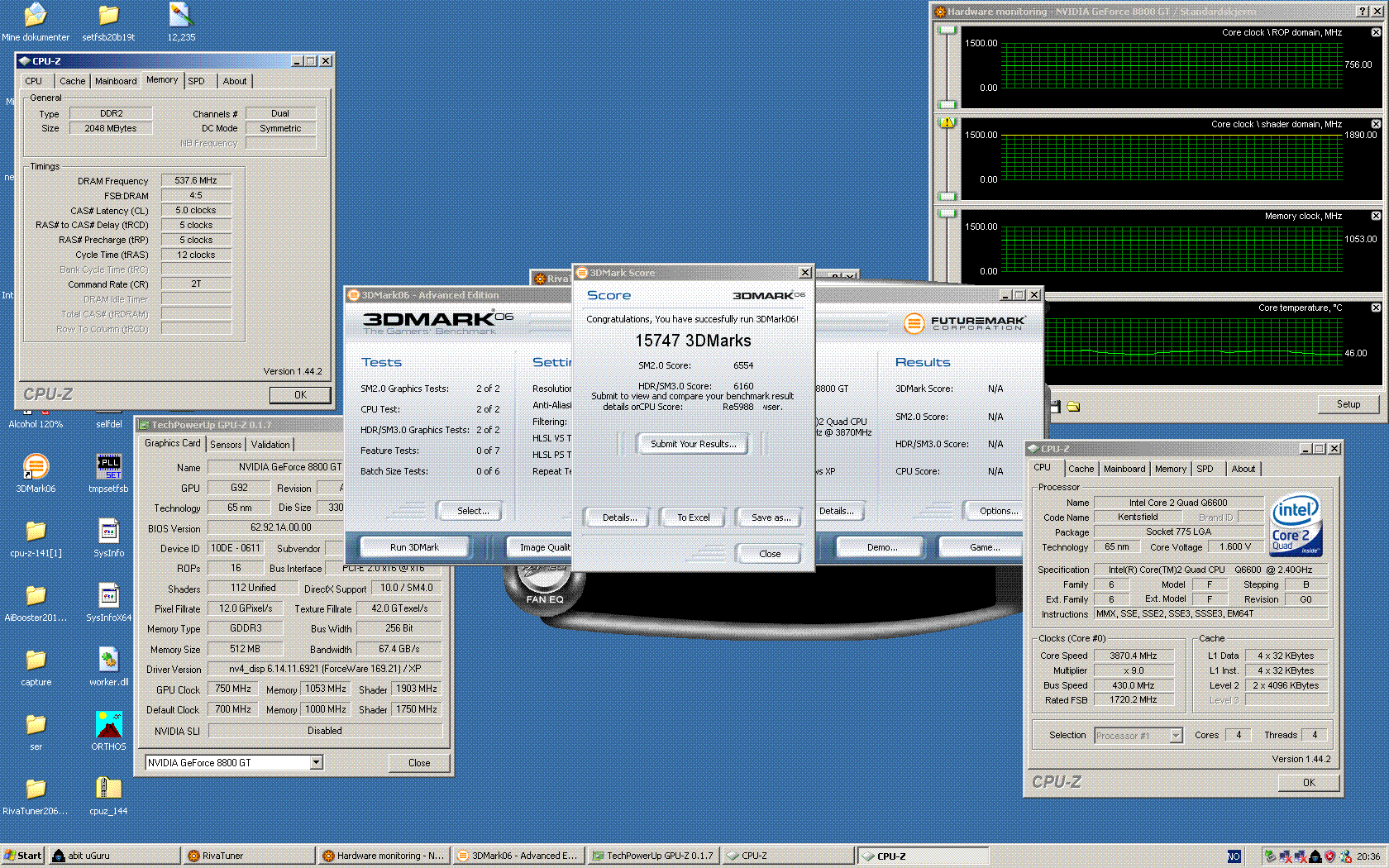Screen dimensions: 1389x868
Task: Open CPU-Z Processor #1 selection dropdown
Action: pyautogui.click(x=1176, y=735)
